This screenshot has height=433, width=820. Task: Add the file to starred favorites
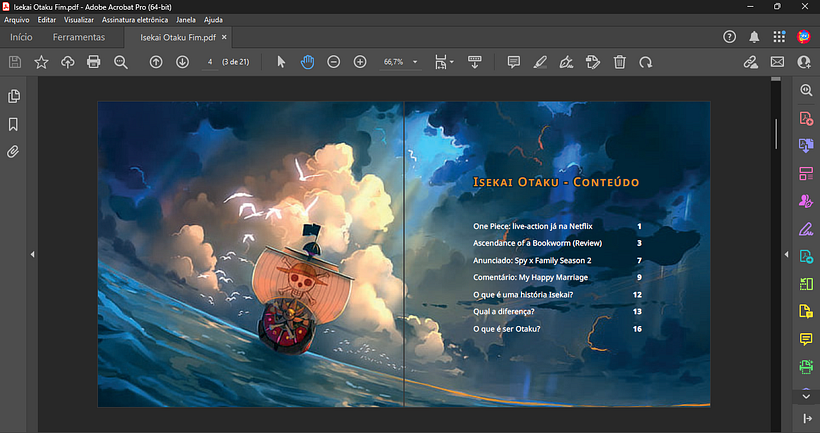(41, 62)
